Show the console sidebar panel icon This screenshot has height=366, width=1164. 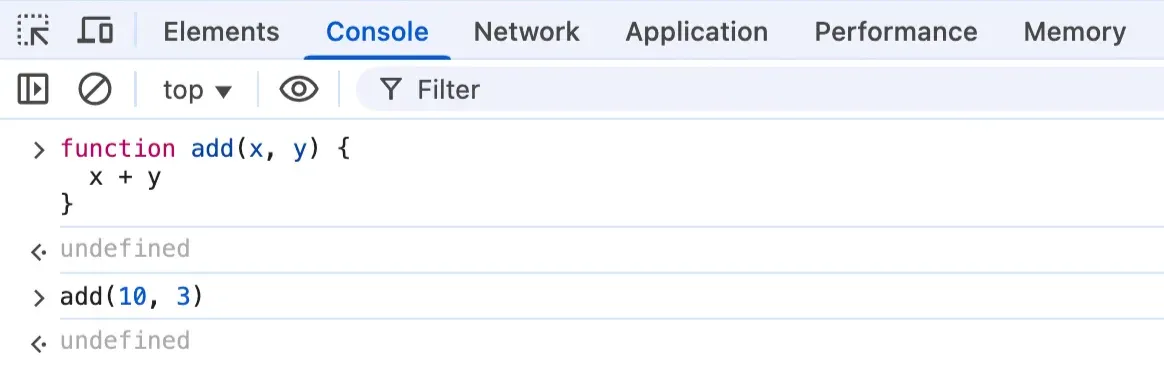33,89
